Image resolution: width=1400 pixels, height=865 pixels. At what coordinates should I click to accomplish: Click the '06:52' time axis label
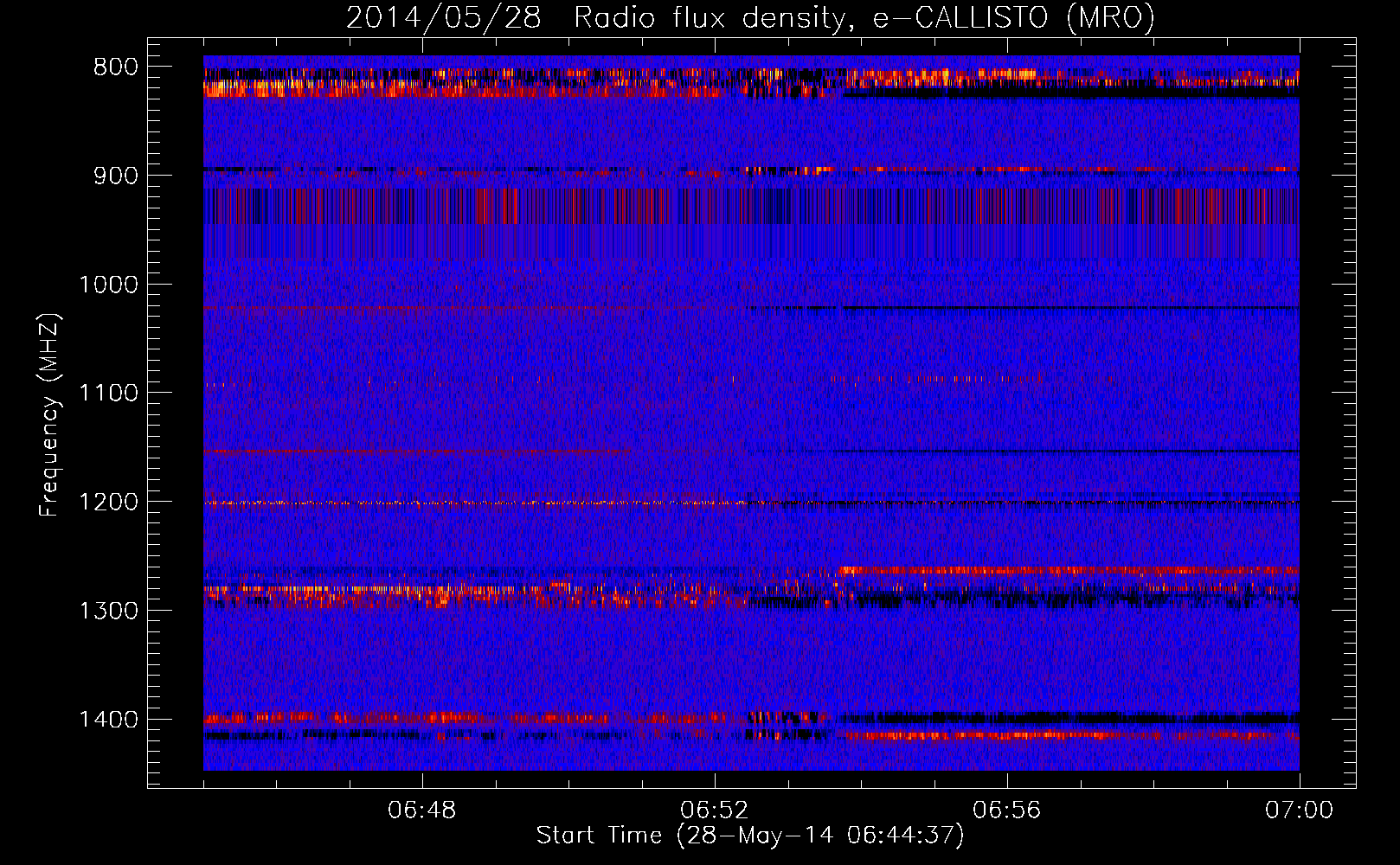[715, 811]
